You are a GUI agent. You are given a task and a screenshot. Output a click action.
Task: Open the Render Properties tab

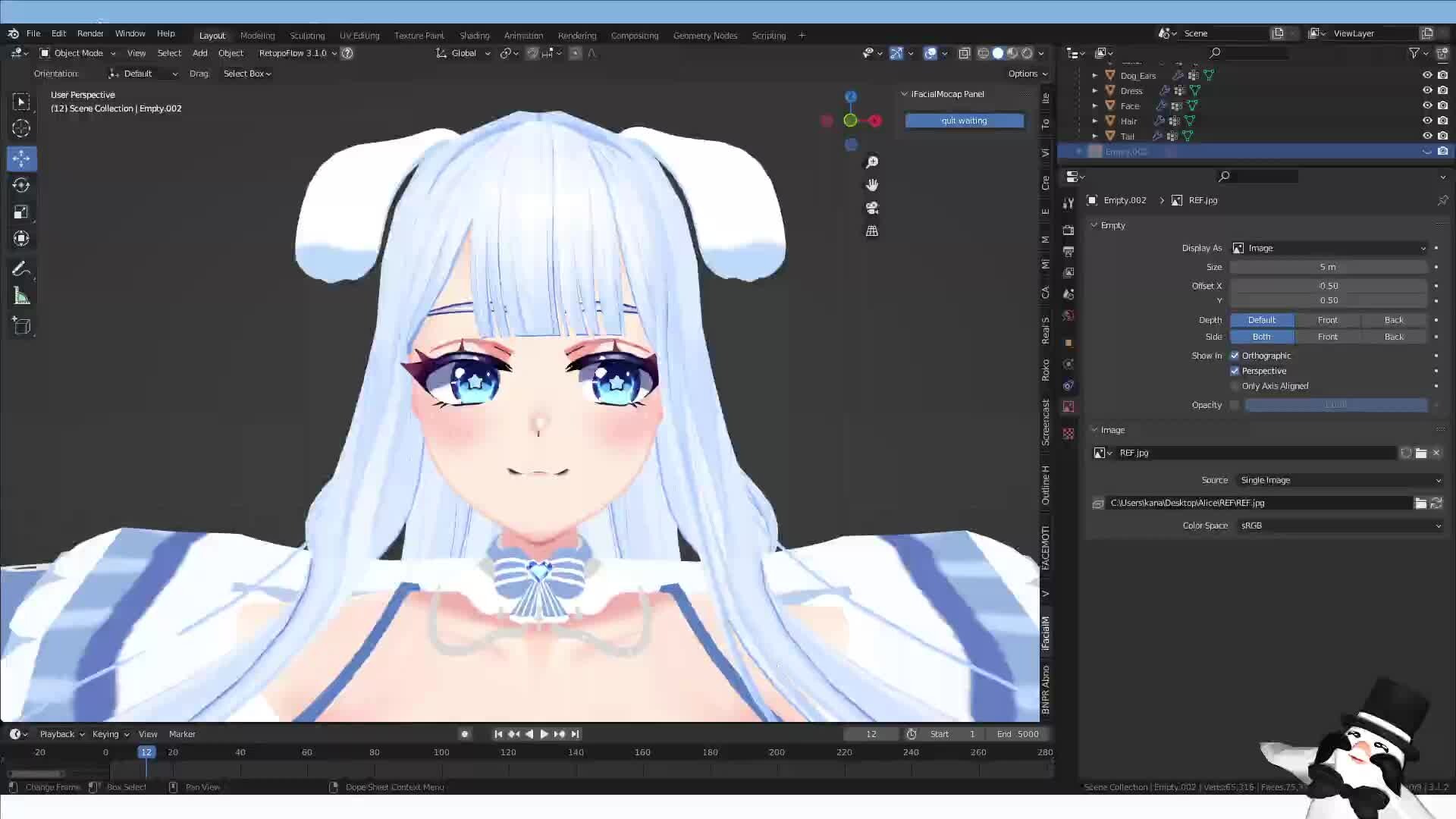point(1068,230)
